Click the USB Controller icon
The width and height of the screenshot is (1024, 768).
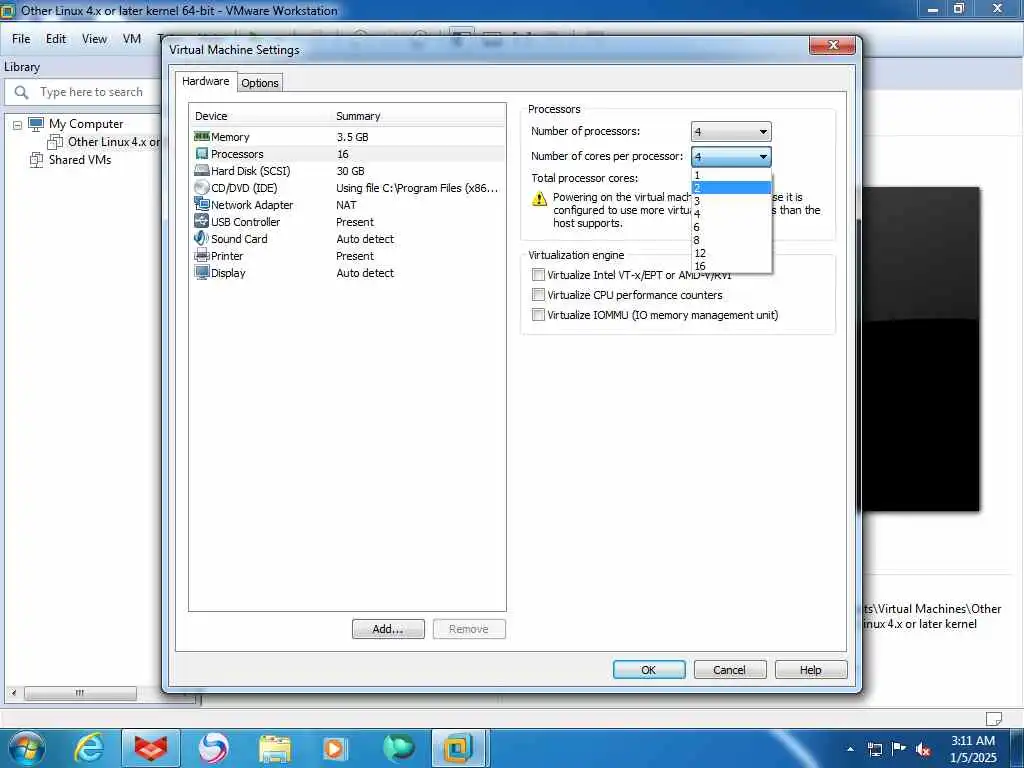click(201, 221)
